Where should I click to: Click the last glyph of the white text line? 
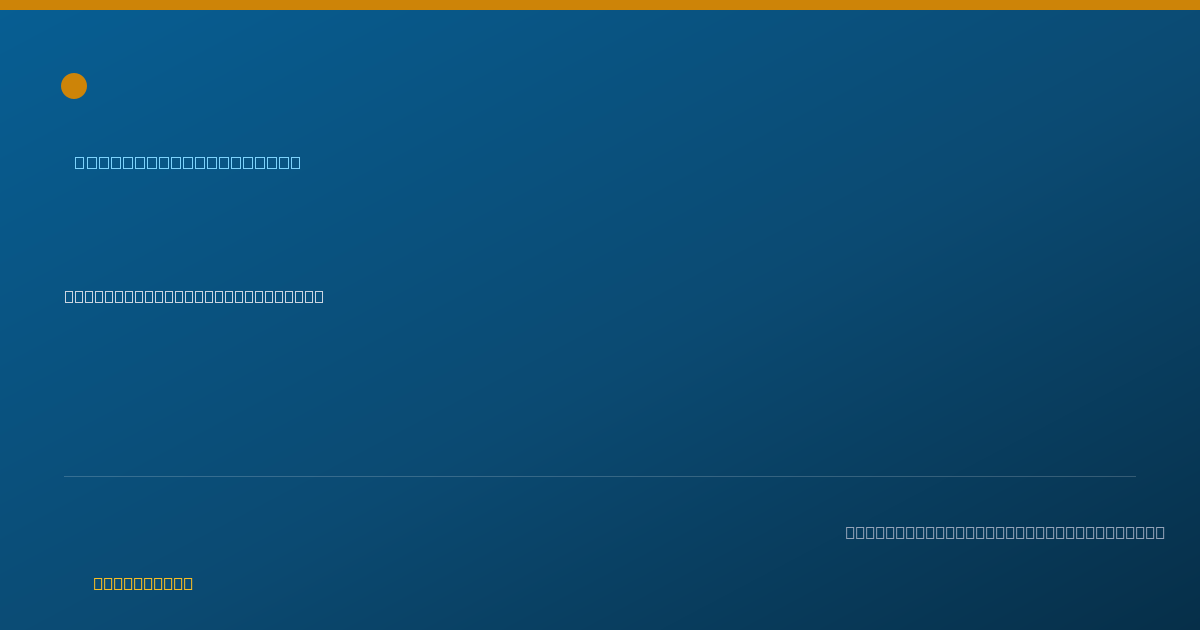pyautogui.click(x=319, y=296)
